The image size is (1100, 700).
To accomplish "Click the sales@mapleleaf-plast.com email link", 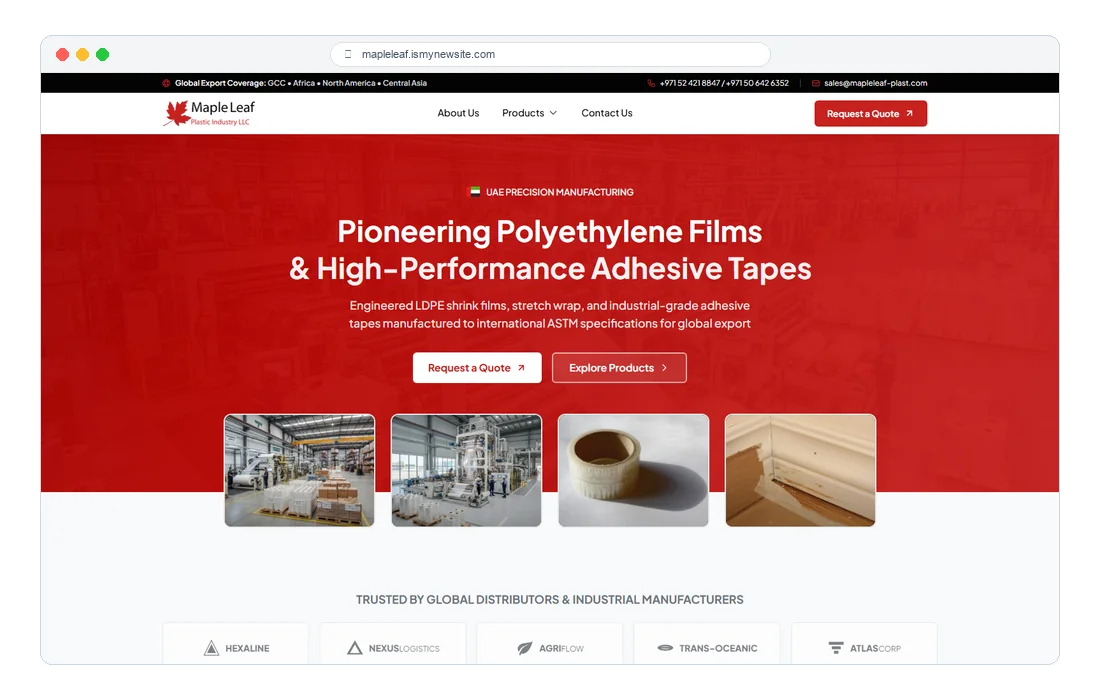I will coord(876,83).
